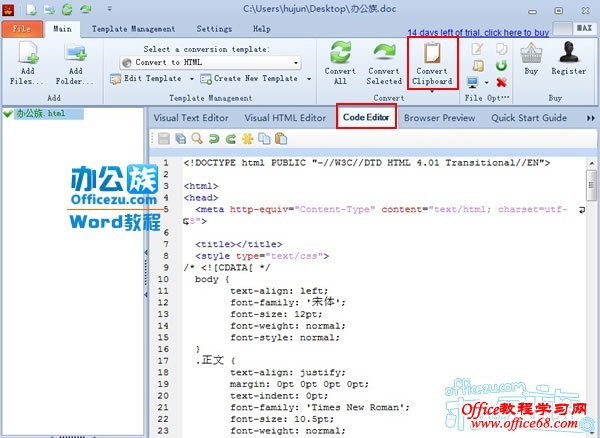This screenshot has height=438, width=600.
Task: Click the code editor vertical scrollbar thumb
Action: [591, 185]
